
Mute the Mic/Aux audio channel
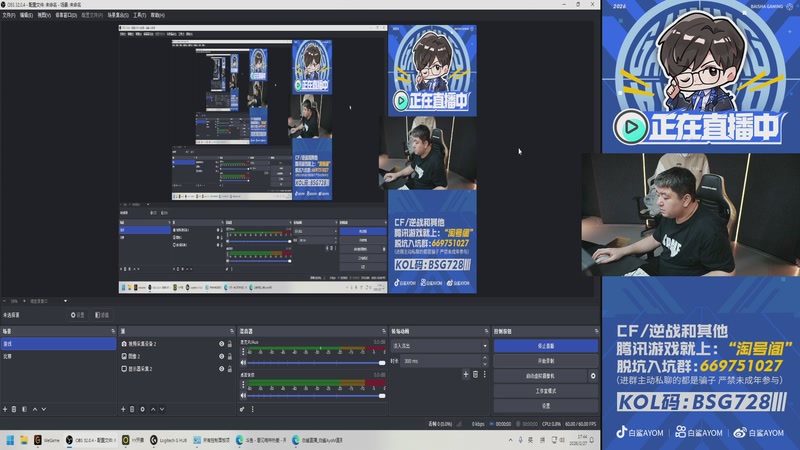(243, 363)
